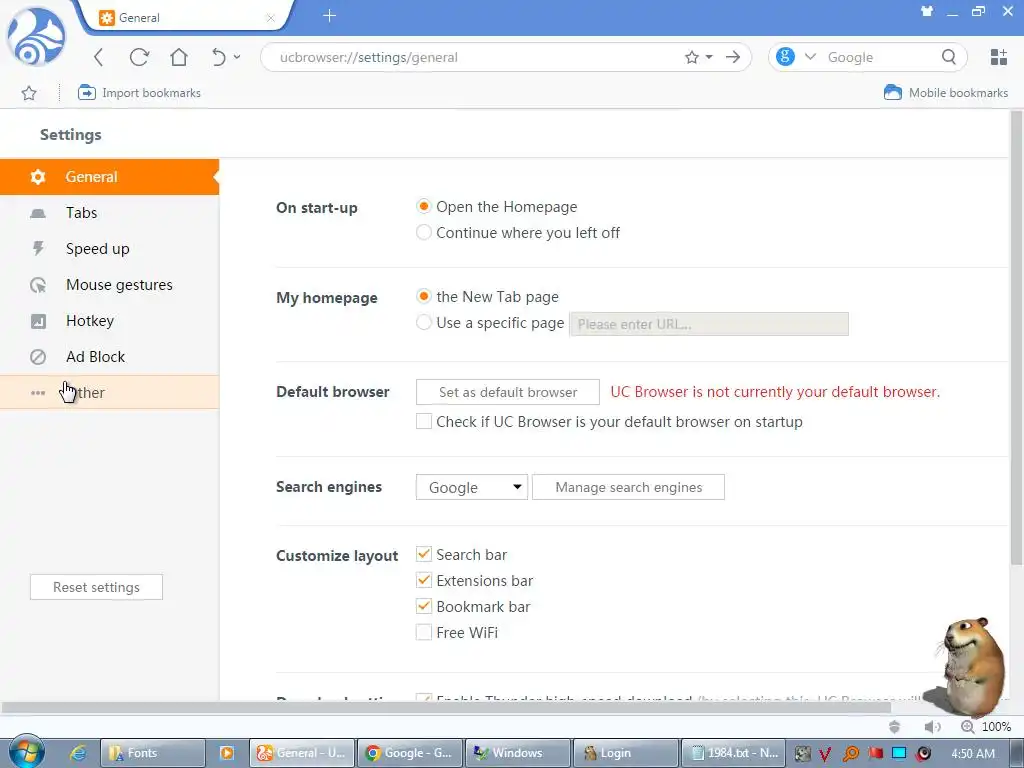
Task: Open the Other settings section
Action: point(110,392)
